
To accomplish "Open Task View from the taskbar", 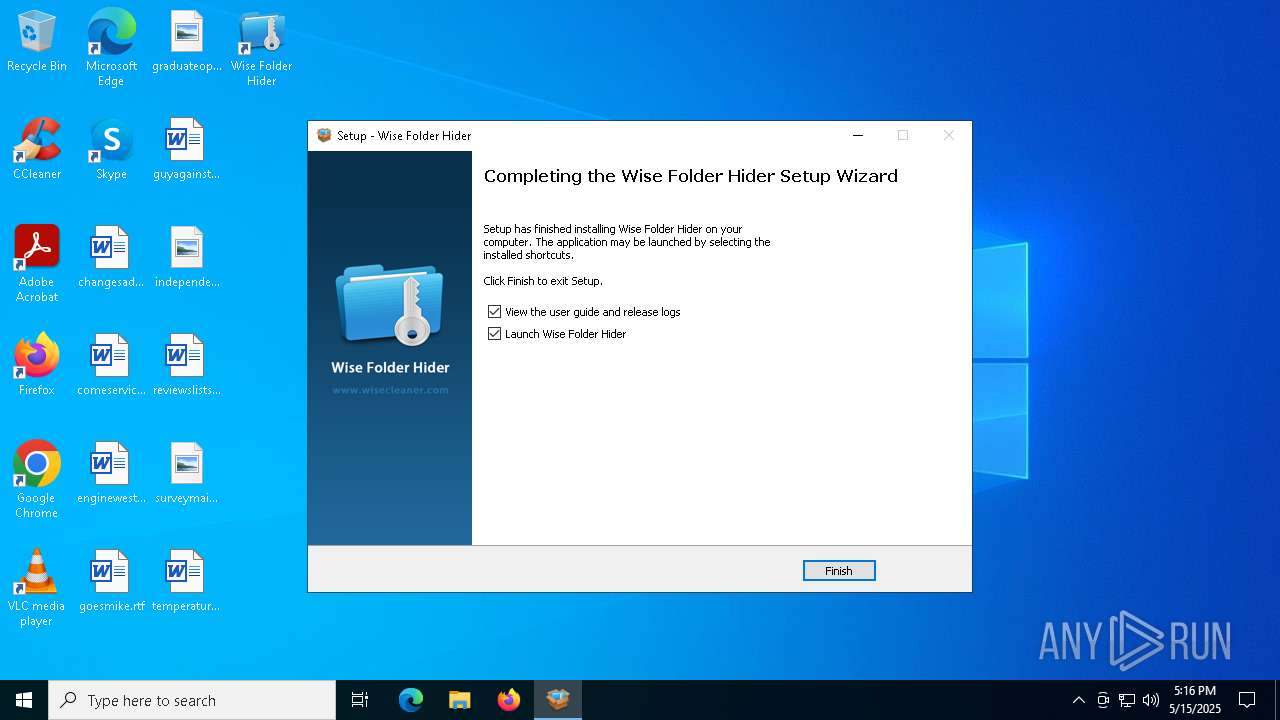I will [x=360, y=700].
